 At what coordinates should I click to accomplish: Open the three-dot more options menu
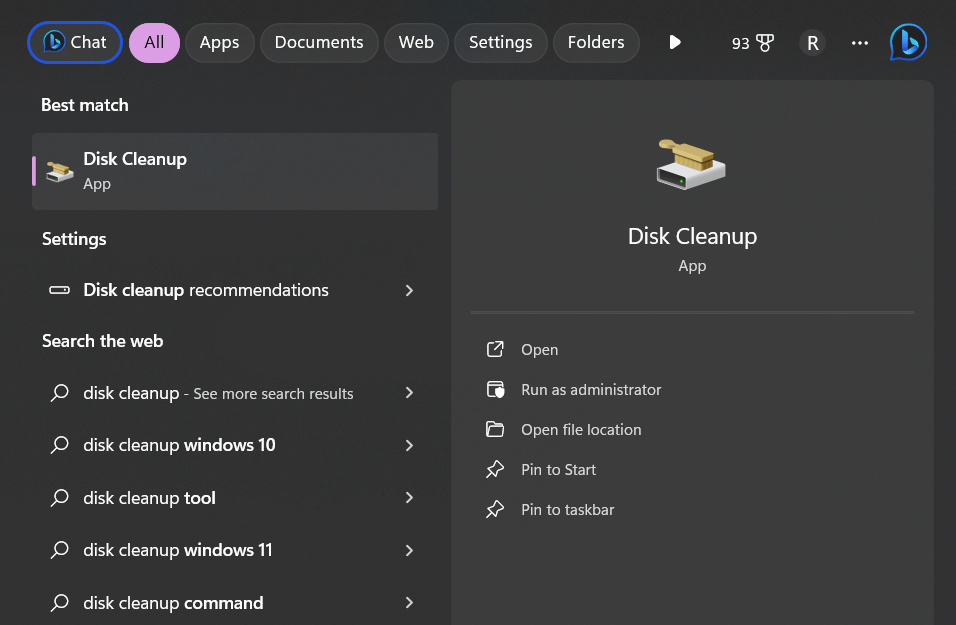(859, 43)
